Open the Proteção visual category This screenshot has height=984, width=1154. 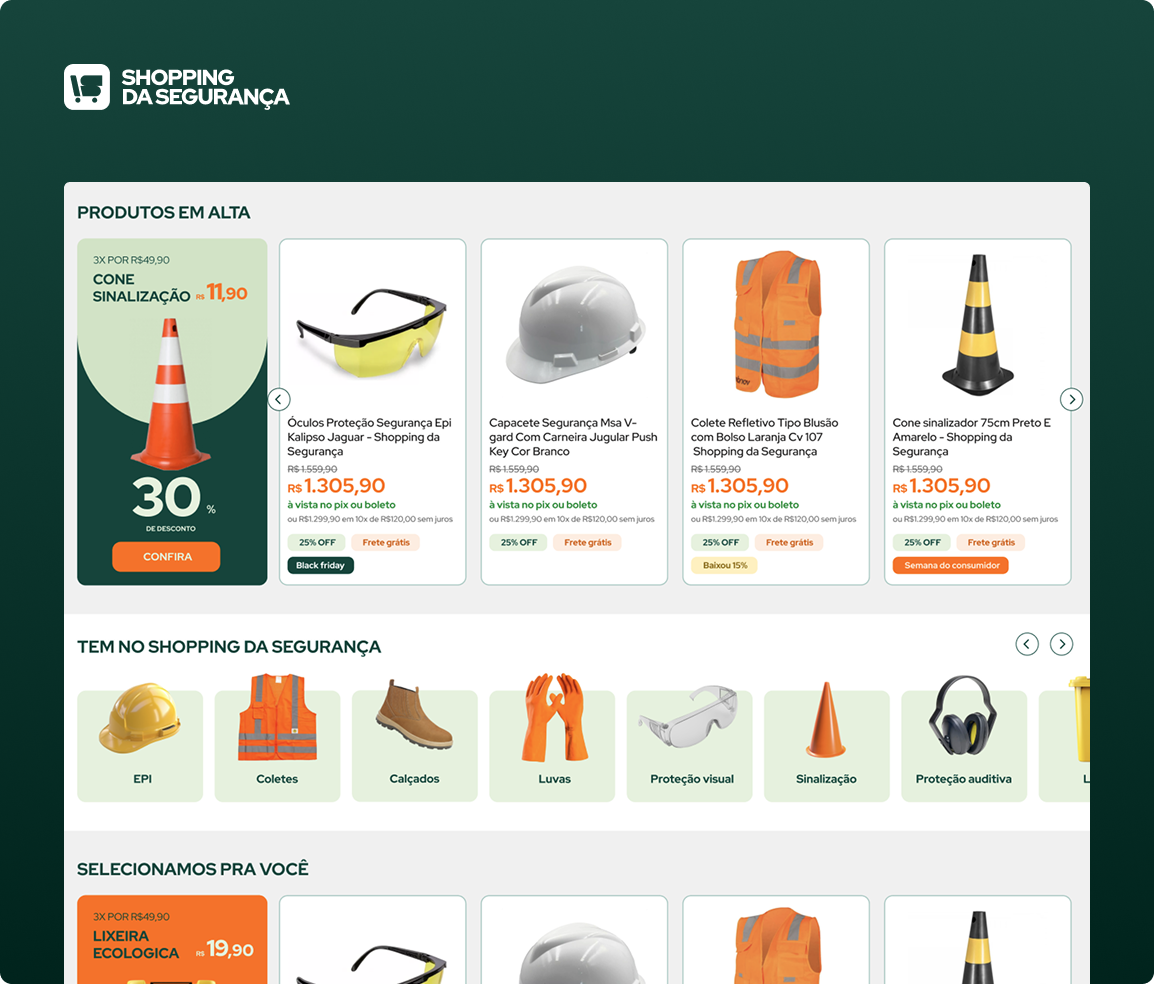tap(690, 745)
